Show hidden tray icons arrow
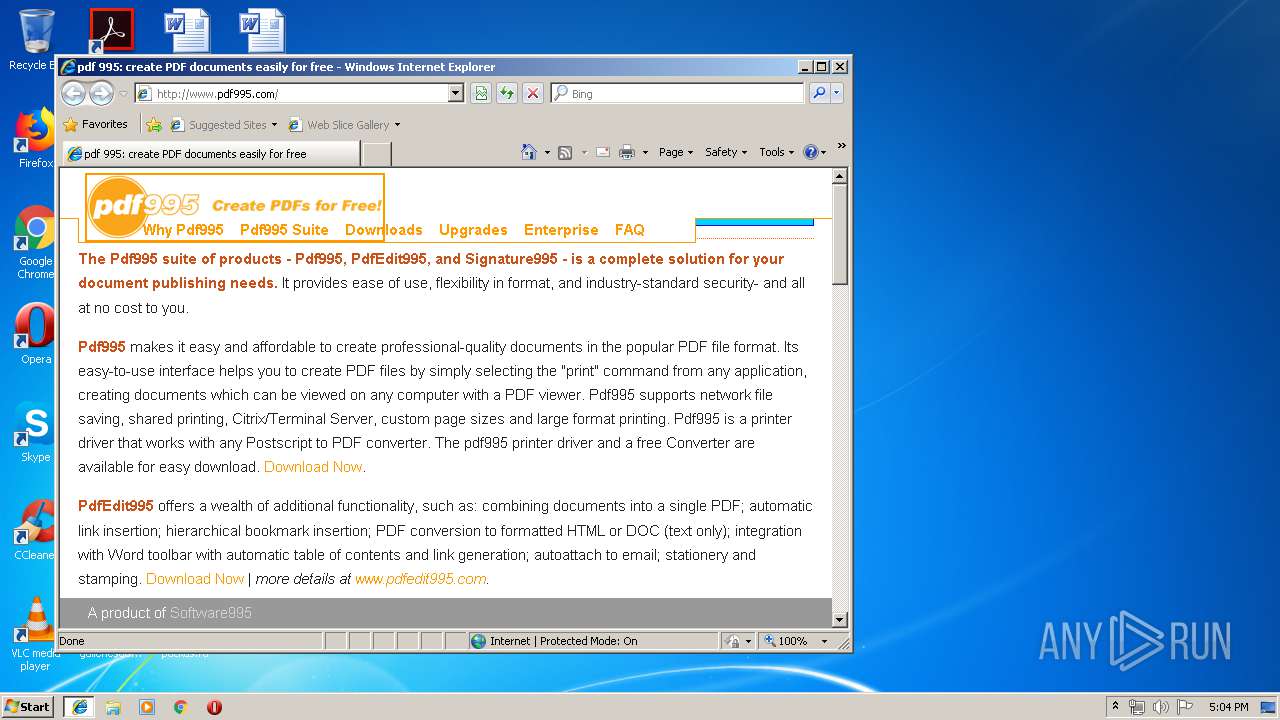 (1115, 706)
